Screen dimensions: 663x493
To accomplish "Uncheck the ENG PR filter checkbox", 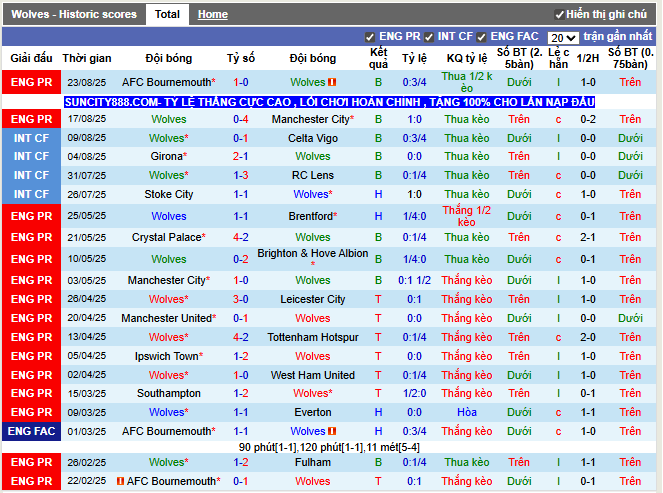I will point(370,37).
